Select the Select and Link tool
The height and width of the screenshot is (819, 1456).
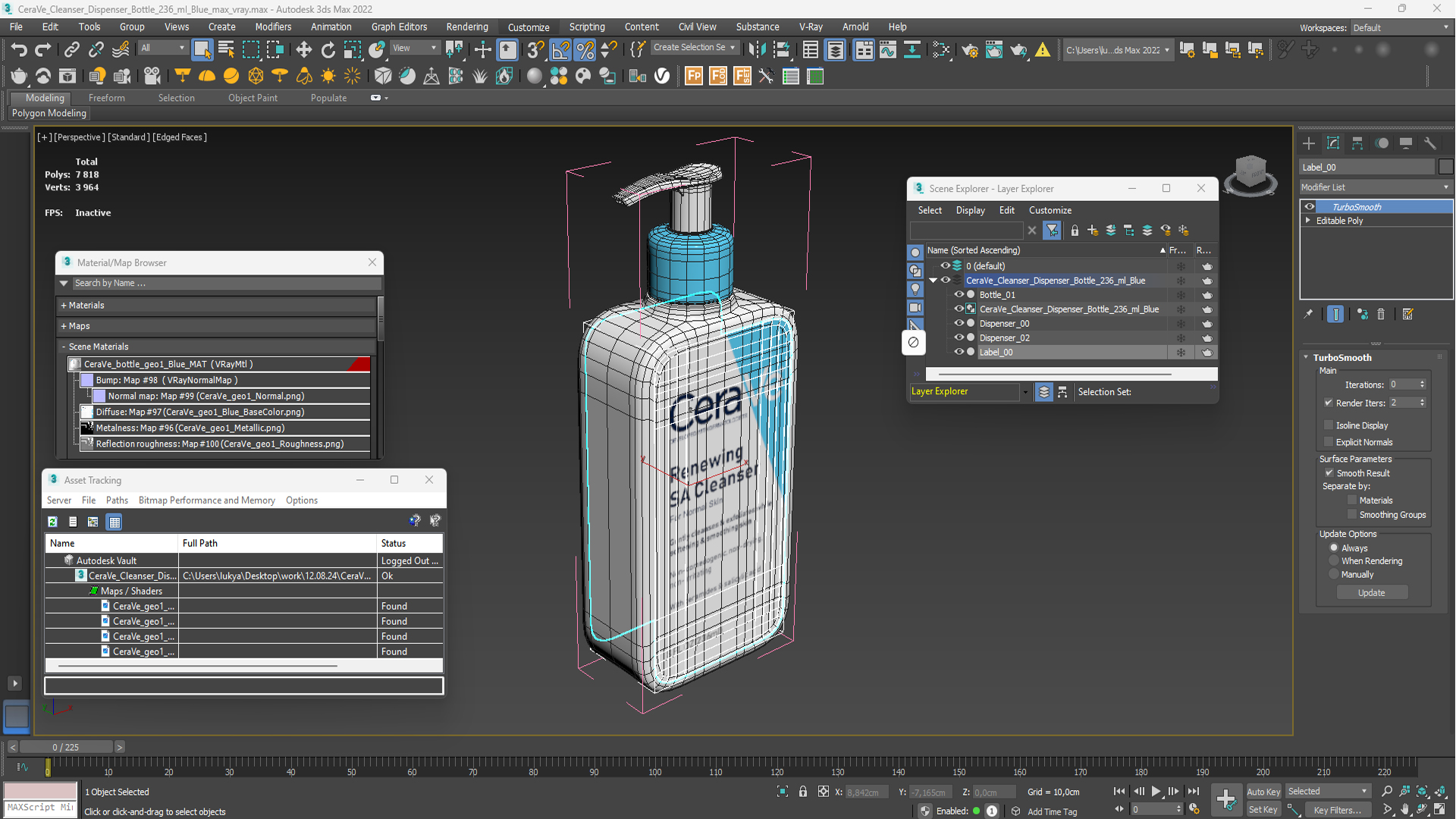coord(71,50)
